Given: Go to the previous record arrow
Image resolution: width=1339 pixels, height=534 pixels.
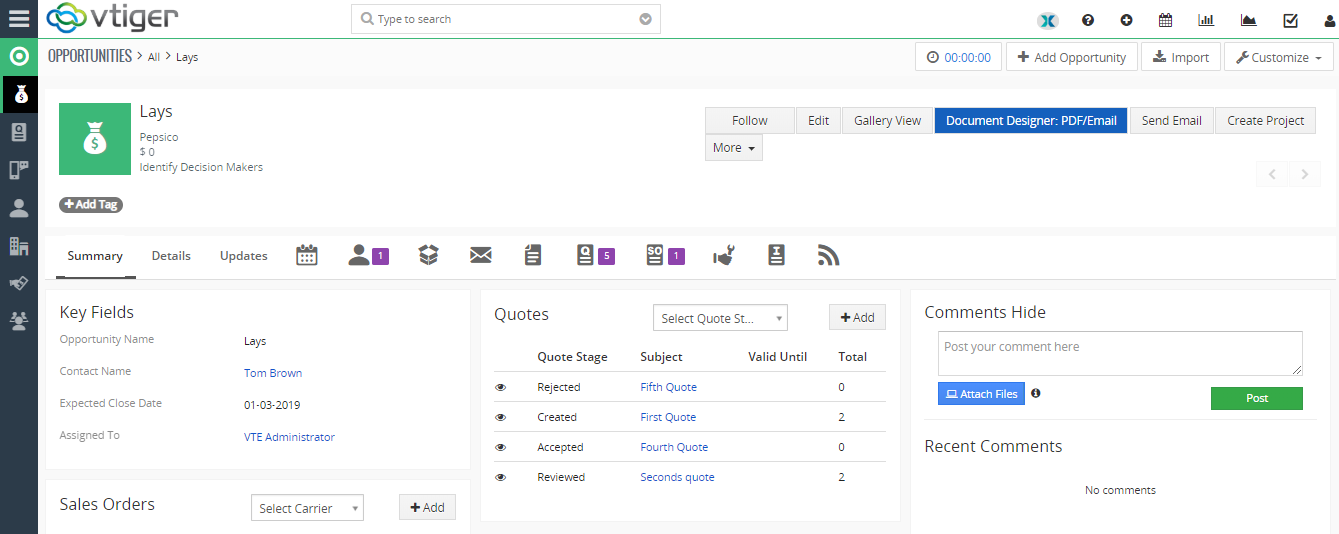Looking at the screenshot, I should pos(1272,174).
